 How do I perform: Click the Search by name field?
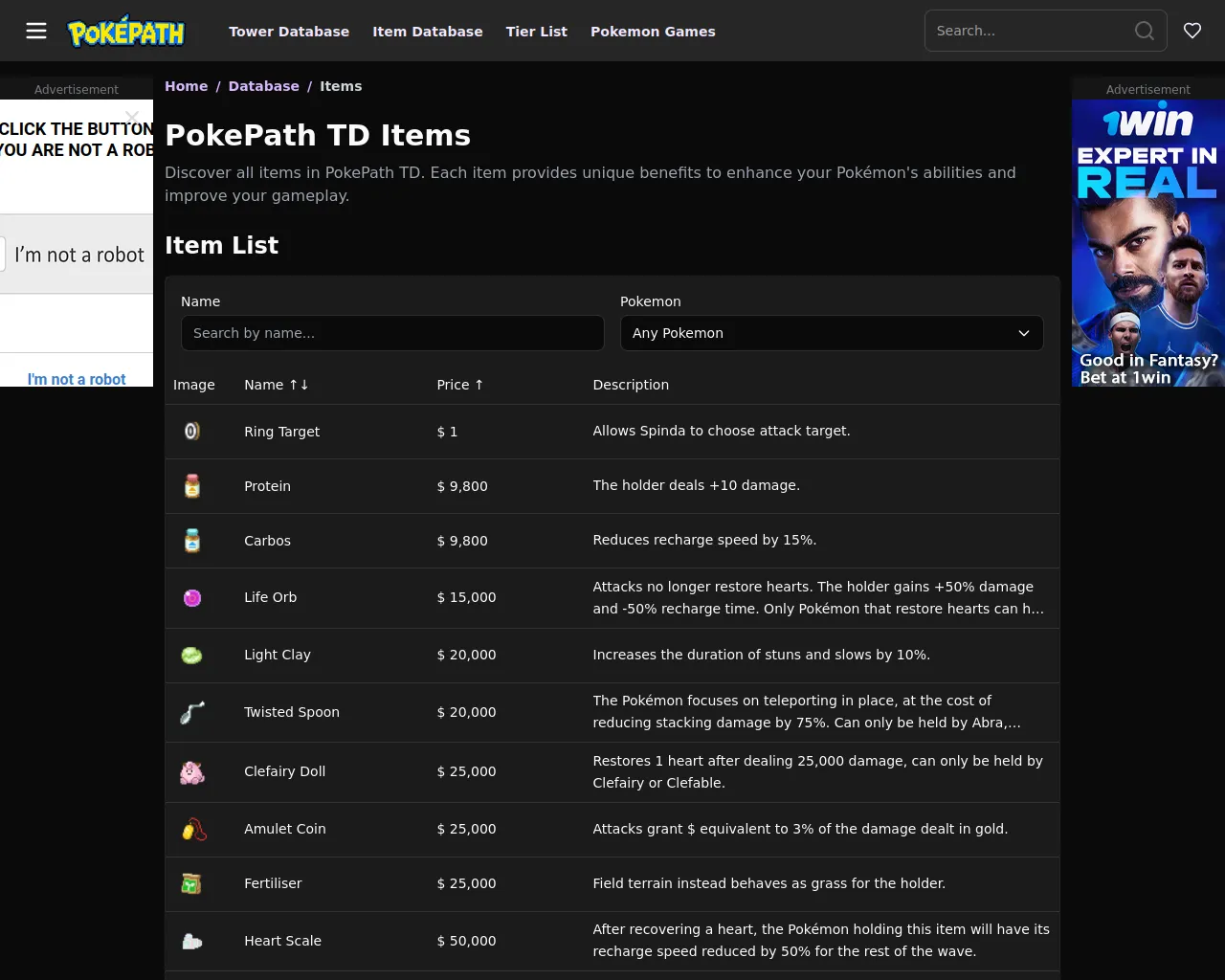click(x=392, y=333)
